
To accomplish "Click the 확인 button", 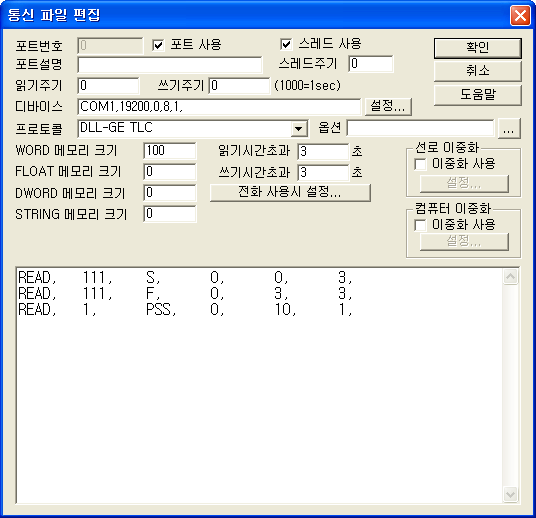I will [478, 48].
